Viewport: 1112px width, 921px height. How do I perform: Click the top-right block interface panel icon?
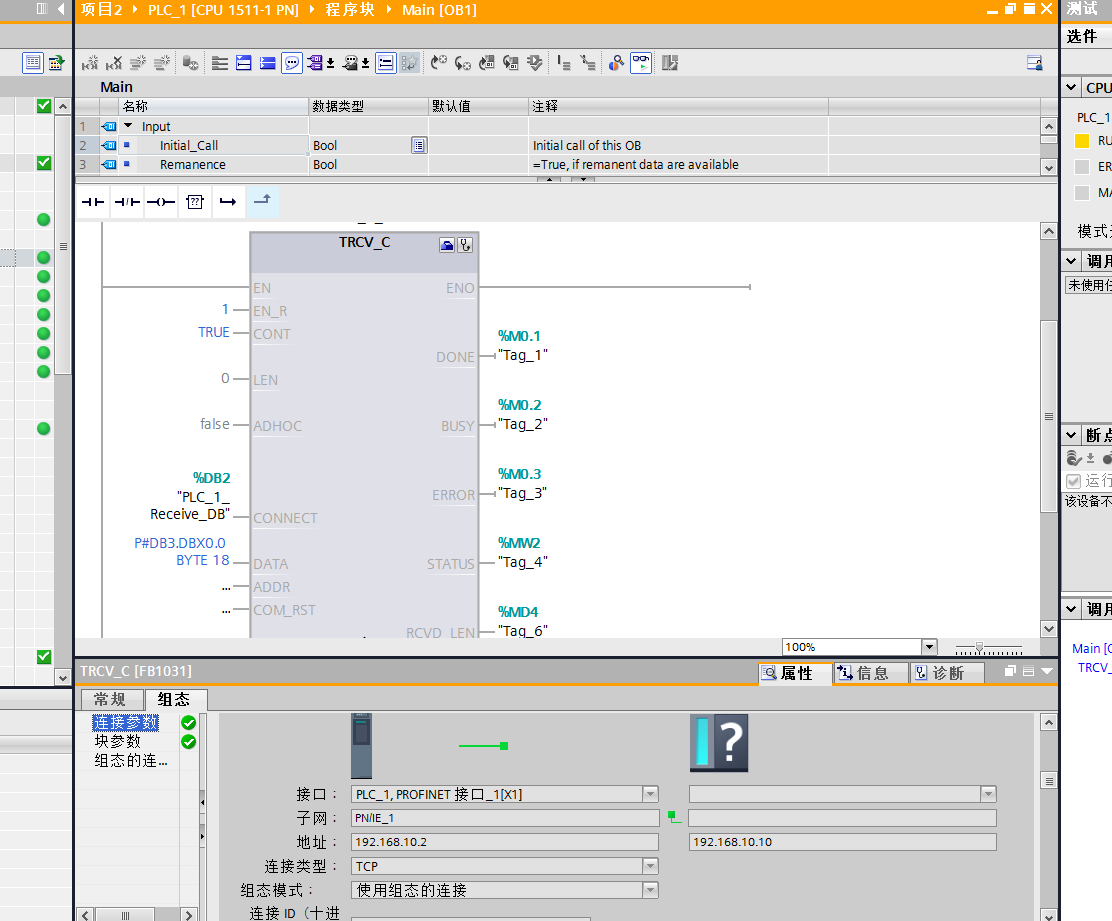click(1035, 63)
